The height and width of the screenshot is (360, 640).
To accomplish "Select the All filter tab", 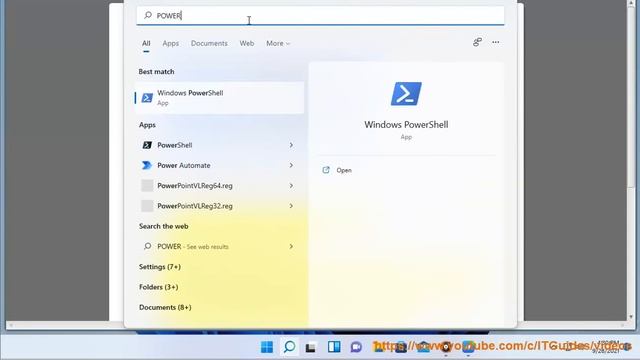I will (146, 43).
